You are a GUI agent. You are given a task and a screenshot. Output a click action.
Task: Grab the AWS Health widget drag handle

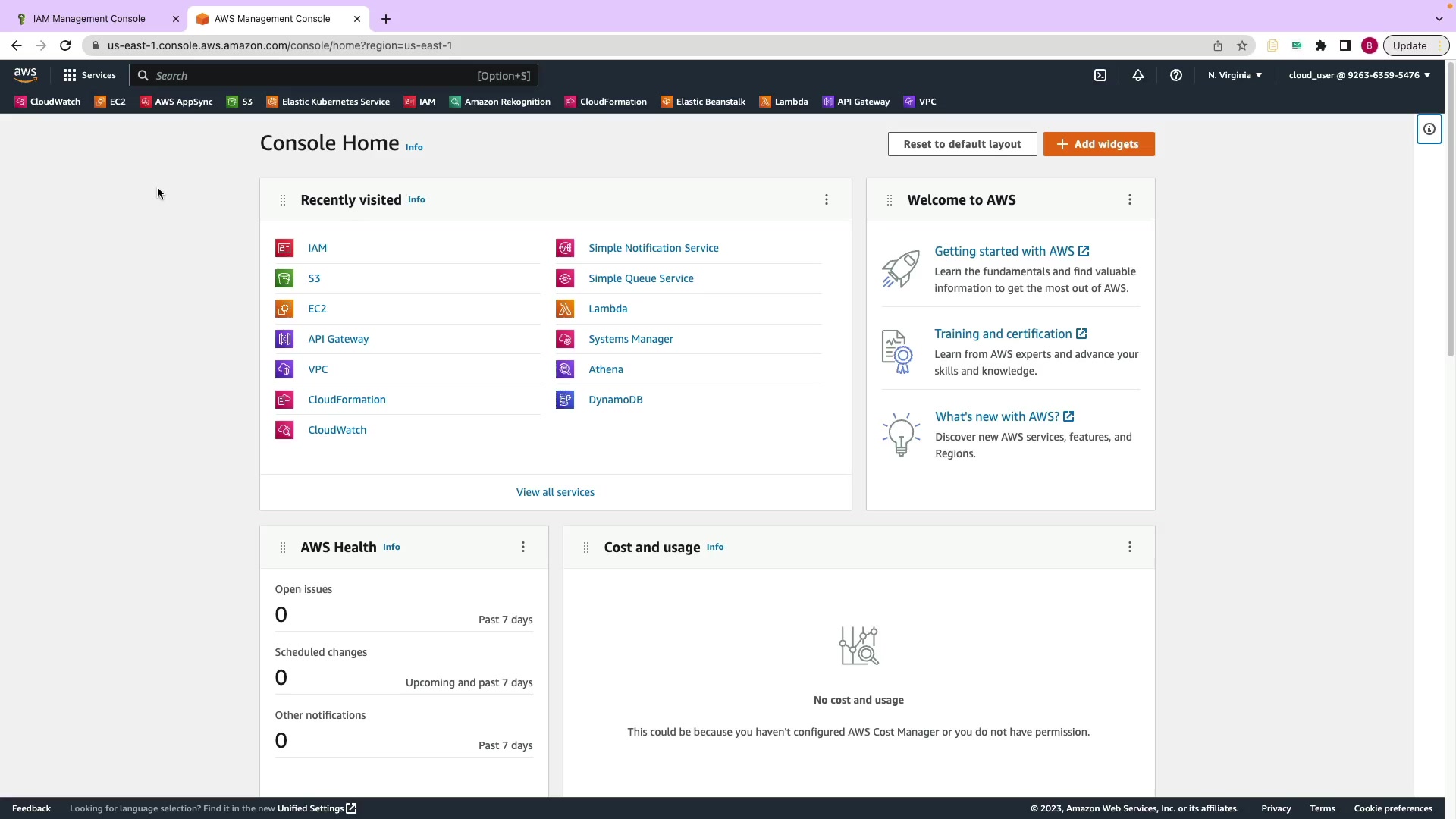(x=283, y=548)
